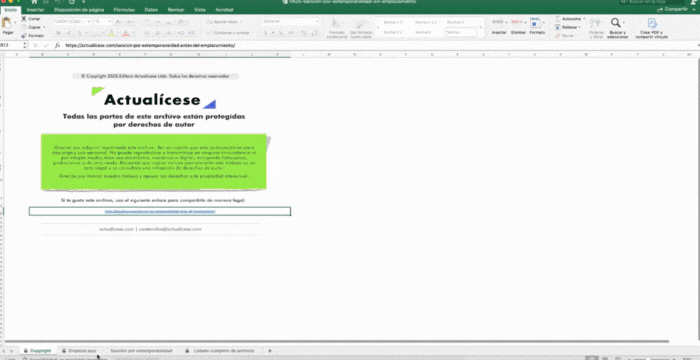Click Crear PDF y compartir vínculo

coord(651,28)
